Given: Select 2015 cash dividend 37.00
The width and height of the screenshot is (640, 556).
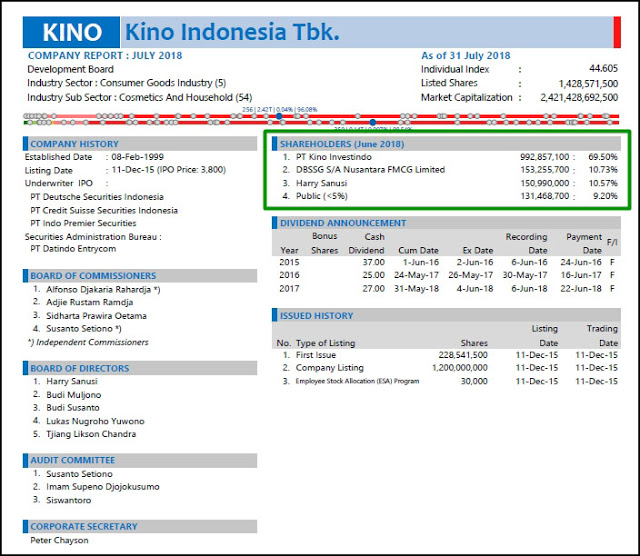Looking at the screenshot, I should pyautogui.click(x=373, y=262).
